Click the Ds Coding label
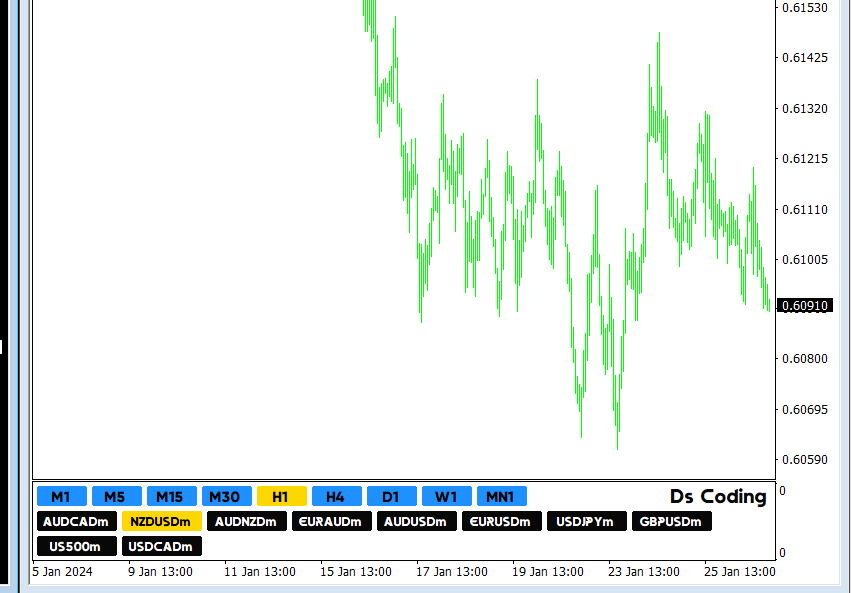851x593 pixels. point(718,496)
